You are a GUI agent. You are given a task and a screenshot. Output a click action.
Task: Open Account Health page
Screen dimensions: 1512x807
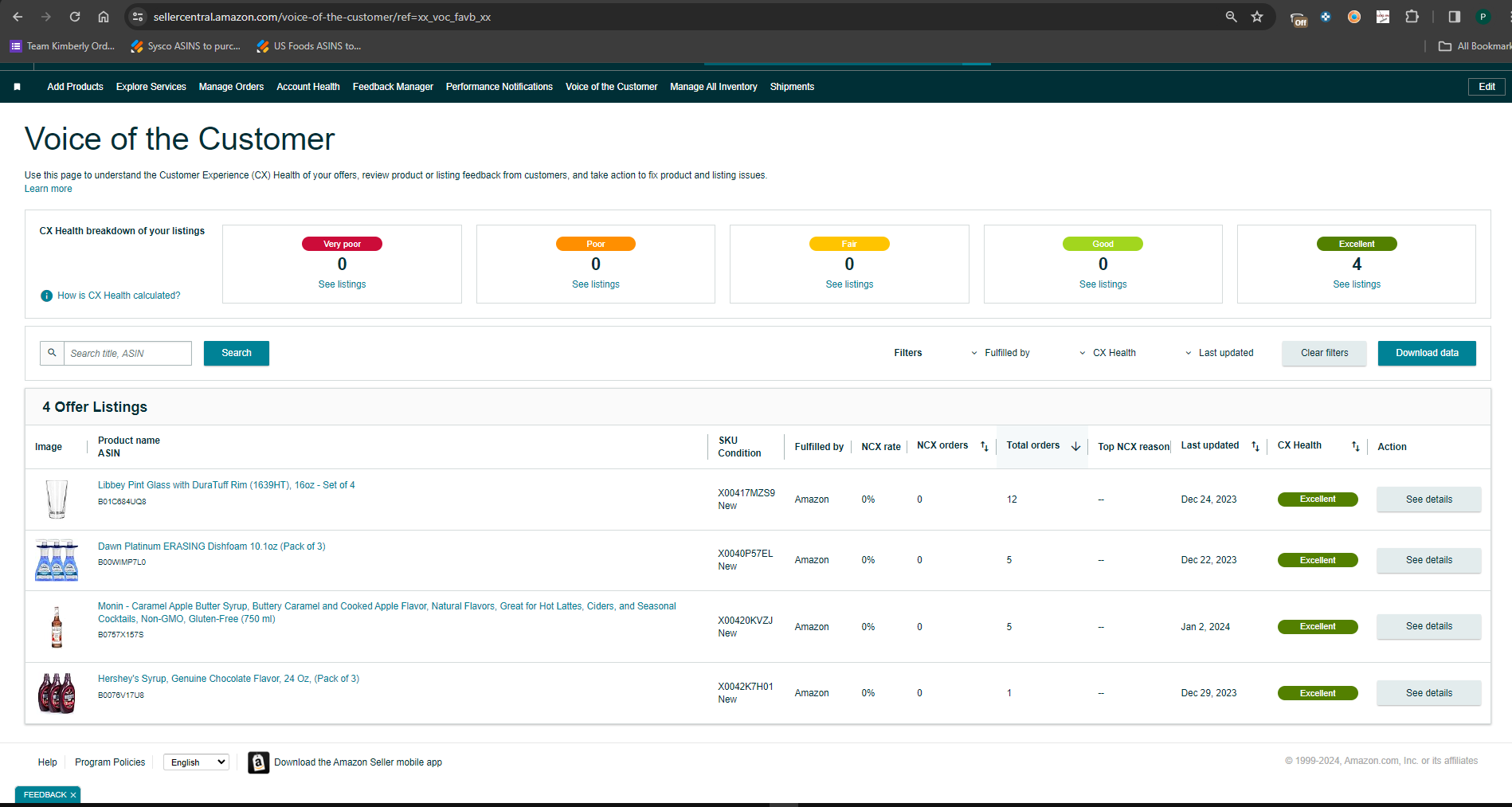click(x=308, y=87)
